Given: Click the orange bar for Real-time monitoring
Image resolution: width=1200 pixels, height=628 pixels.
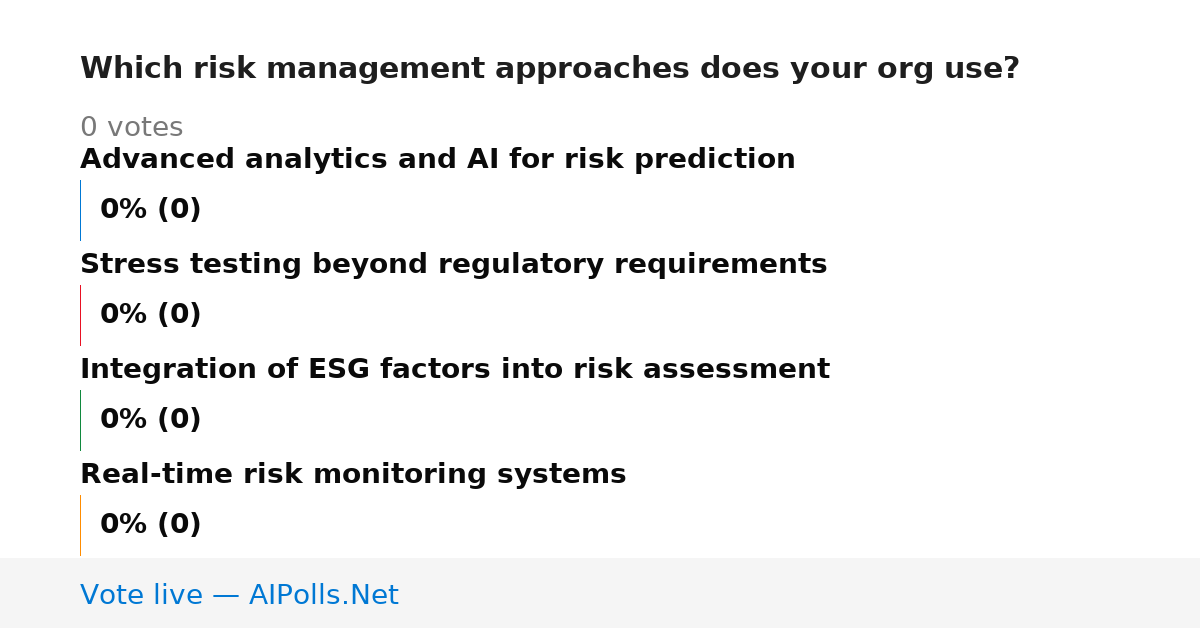Looking at the screenshot, I should tap(80, 525).
